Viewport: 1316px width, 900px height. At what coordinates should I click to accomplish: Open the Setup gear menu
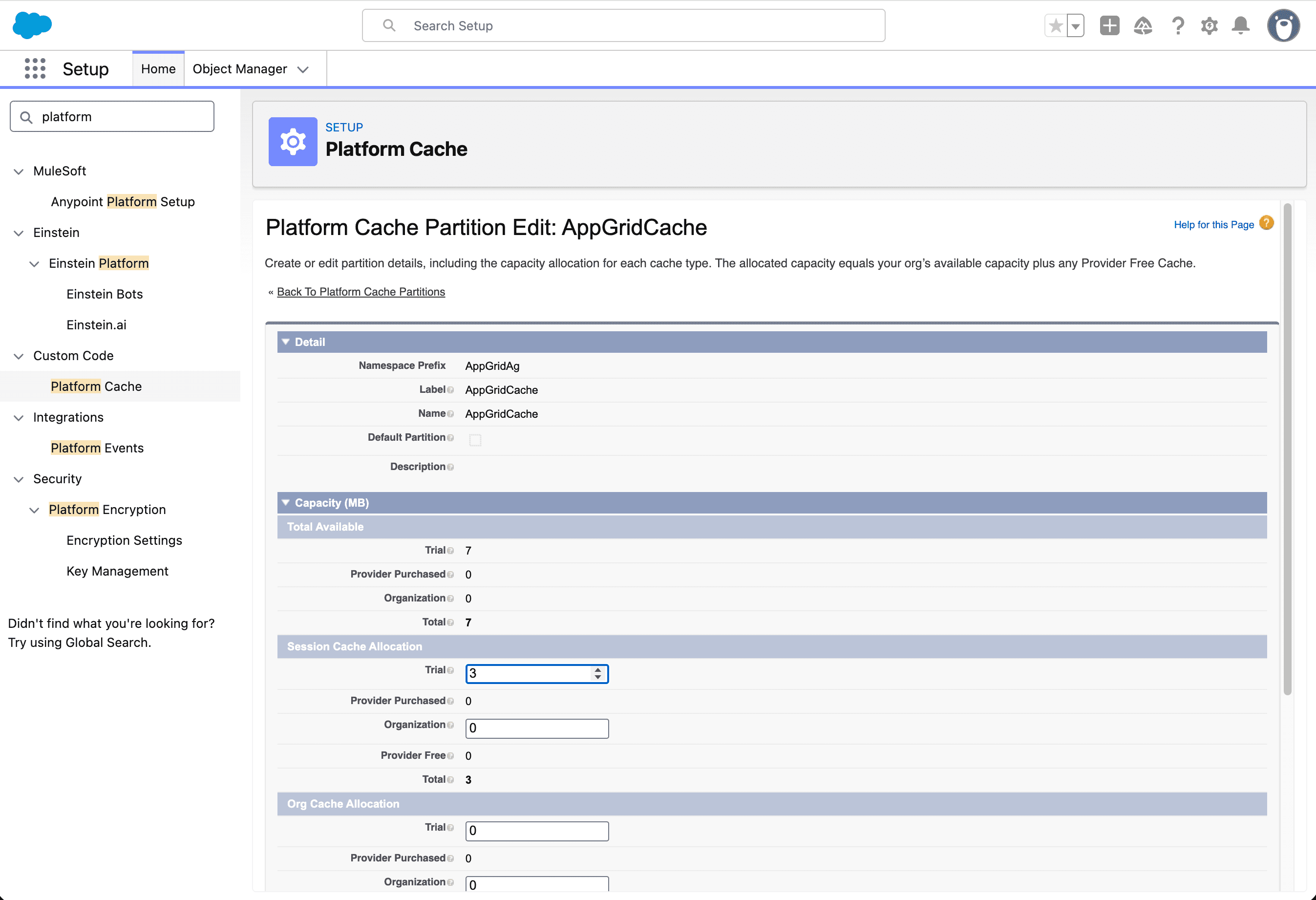pos(1209,26)
